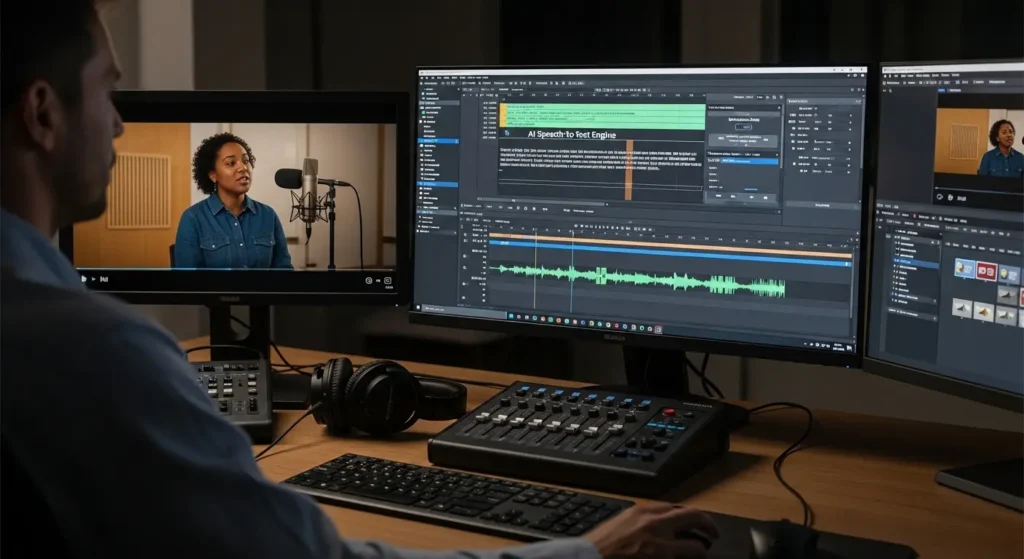Open the settings icon in the left video player
Viewport: 1024px width, 559px height.
(x=369, y=281)
